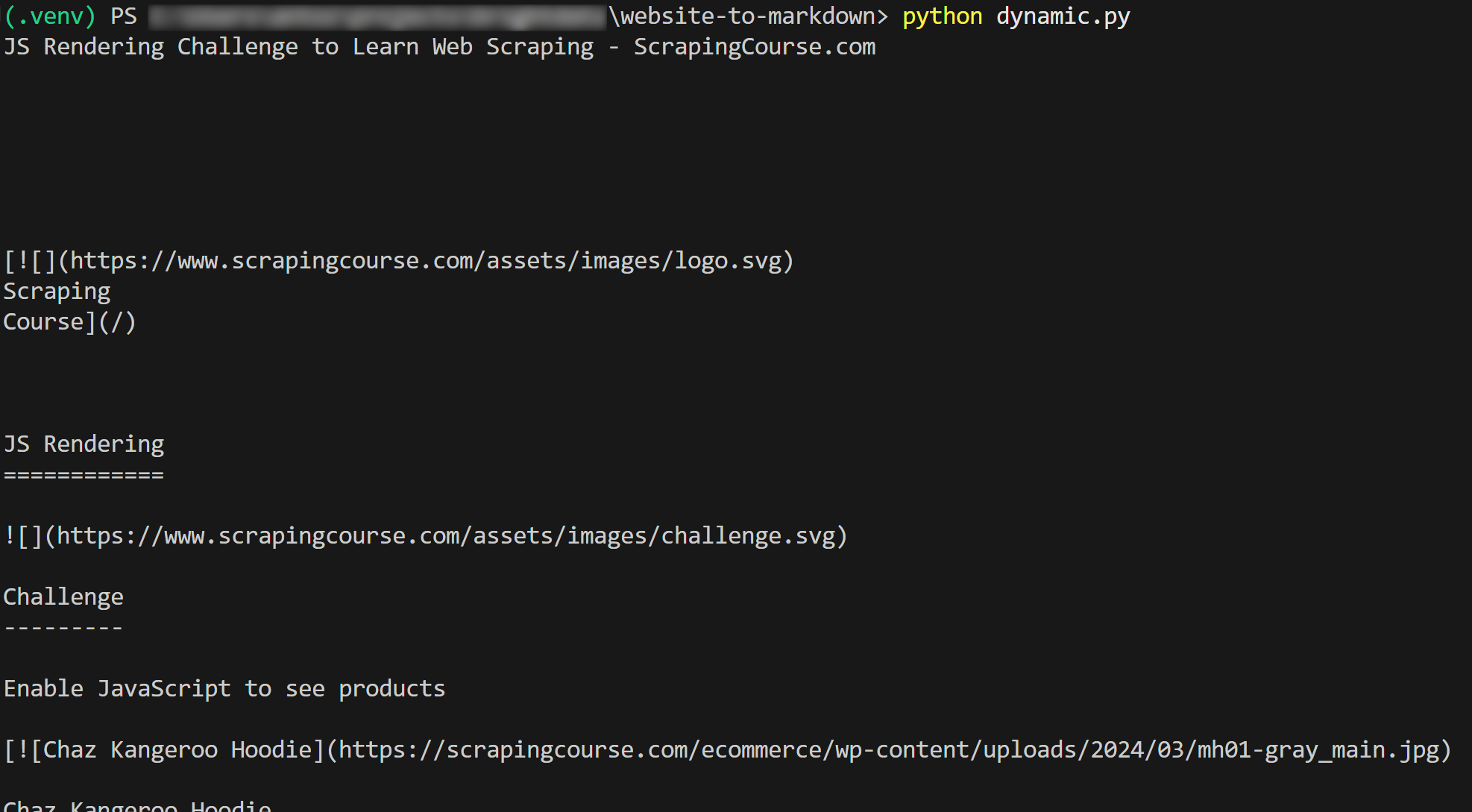Select the JS Rendering Challenge page title line

(x=440, y=46)
